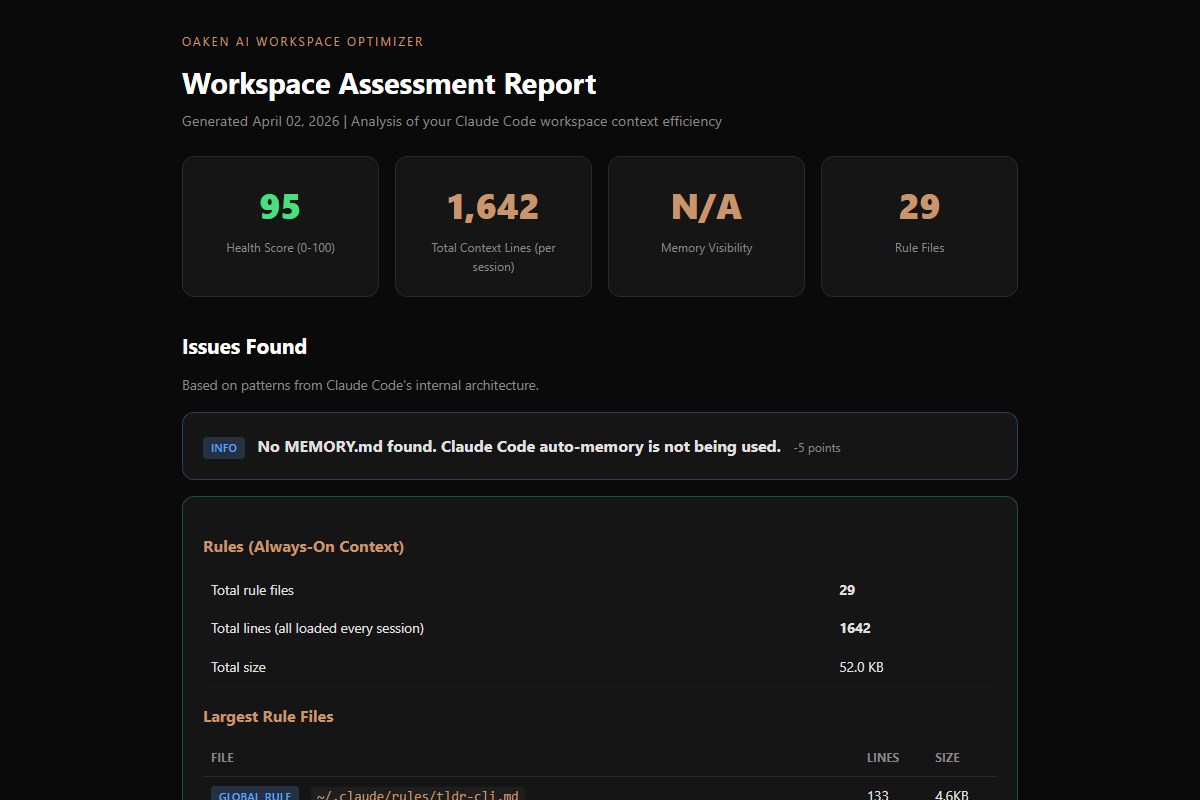Click the Total rule files count 29
Viewport: 1200px width, 800px height.
click(x=846, y=590)
